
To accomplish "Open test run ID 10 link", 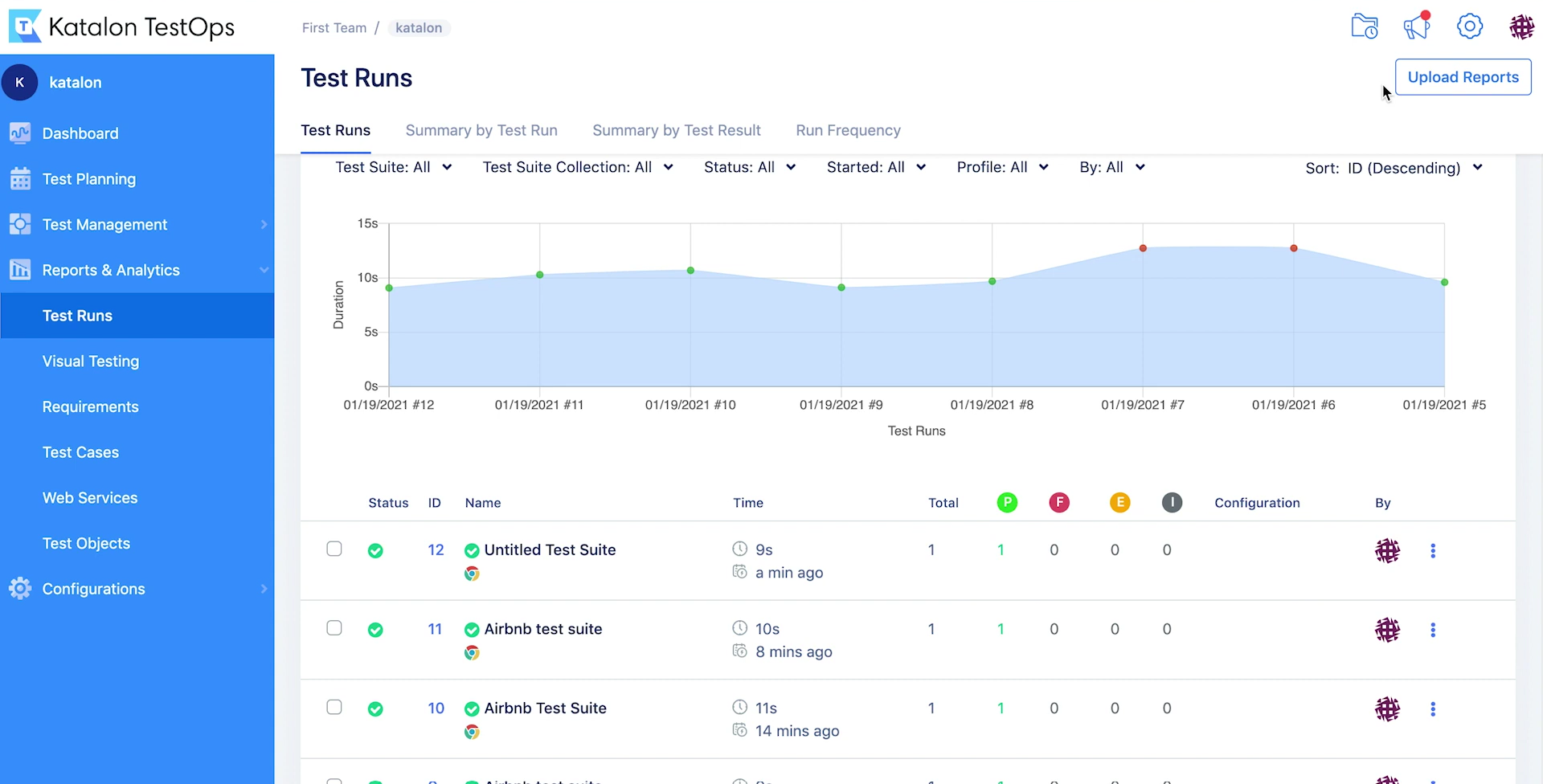I will [x=436, y=708].
